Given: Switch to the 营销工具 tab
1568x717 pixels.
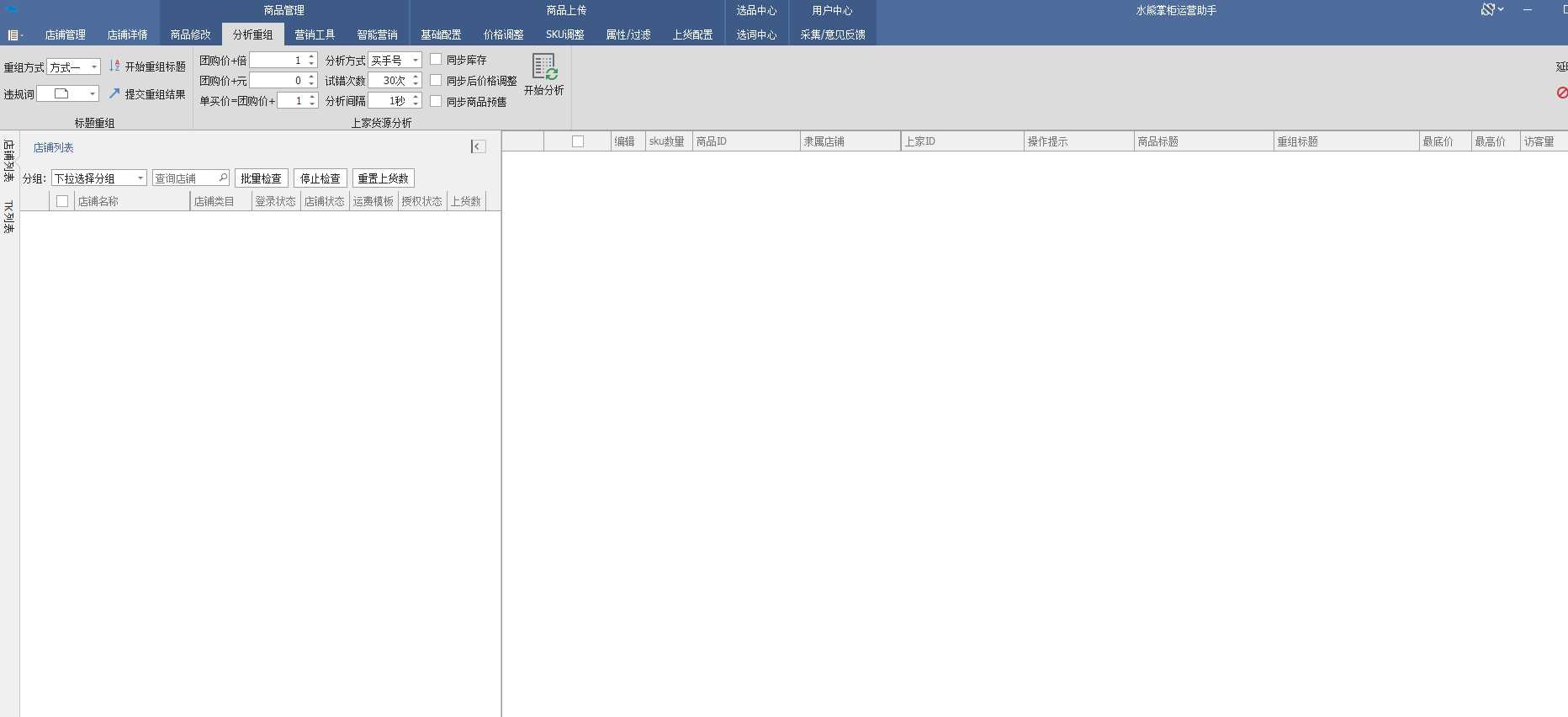Looking at the screenshot, I should coord(315,35).
